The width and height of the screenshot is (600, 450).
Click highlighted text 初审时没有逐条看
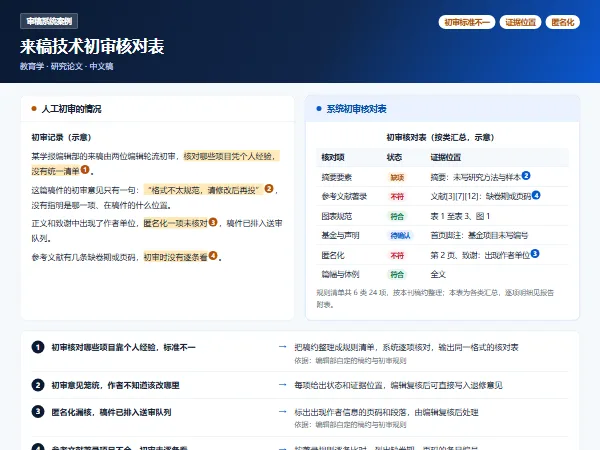[x=176, y=257]
